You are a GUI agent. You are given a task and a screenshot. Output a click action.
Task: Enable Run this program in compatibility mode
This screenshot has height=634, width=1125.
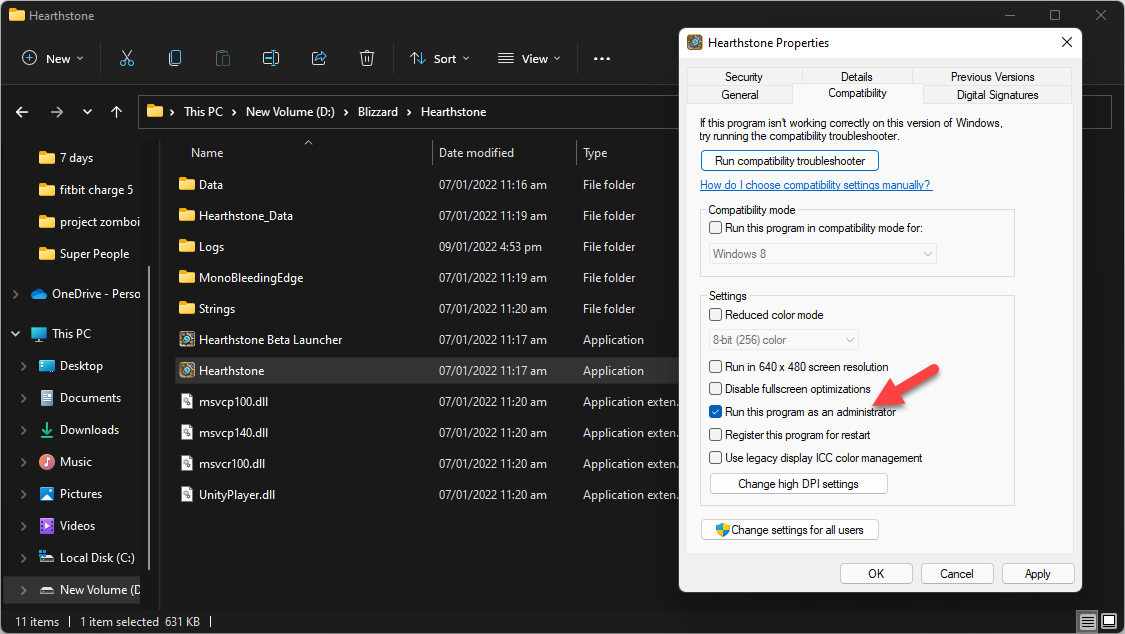point(715,228)
